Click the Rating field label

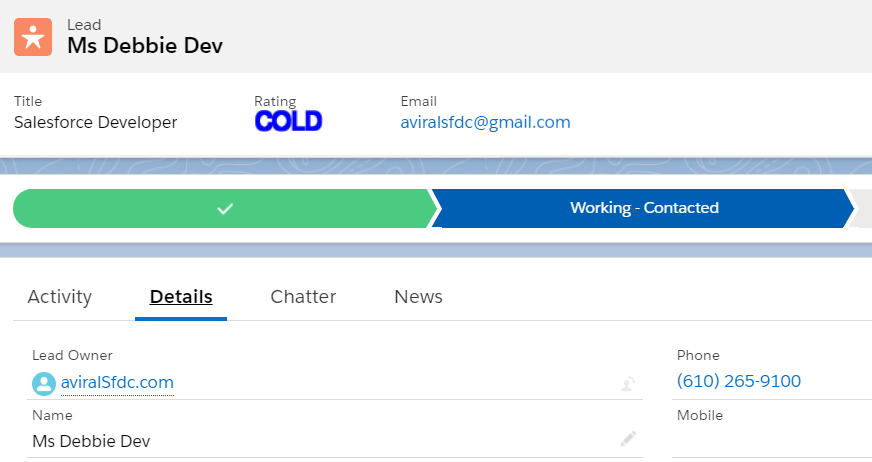point(275,101)
